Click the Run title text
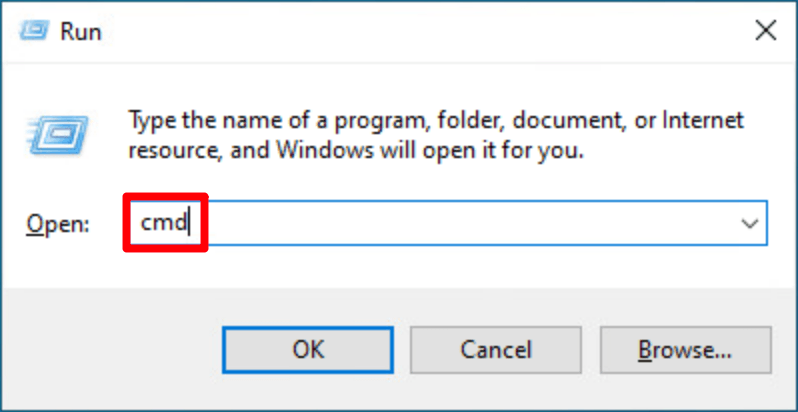 [80, 32]
